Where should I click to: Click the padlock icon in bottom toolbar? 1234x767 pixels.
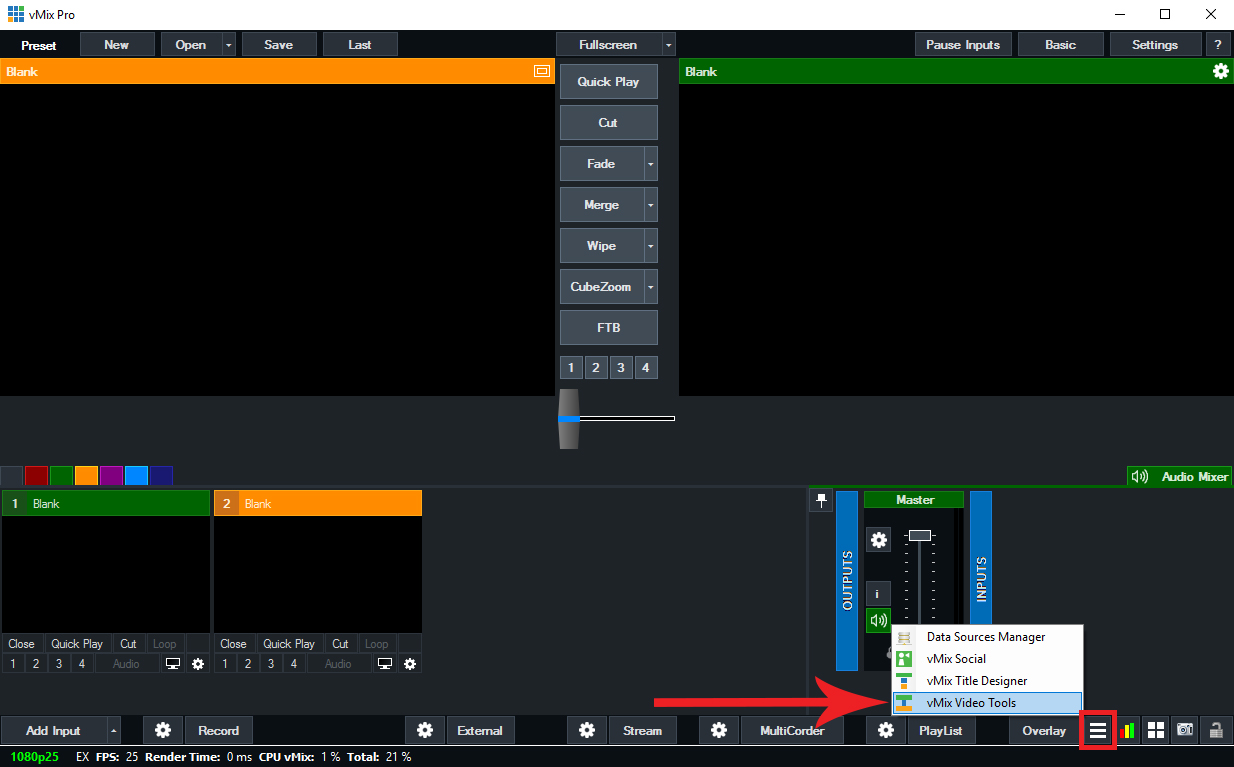tap(1216, 731)
